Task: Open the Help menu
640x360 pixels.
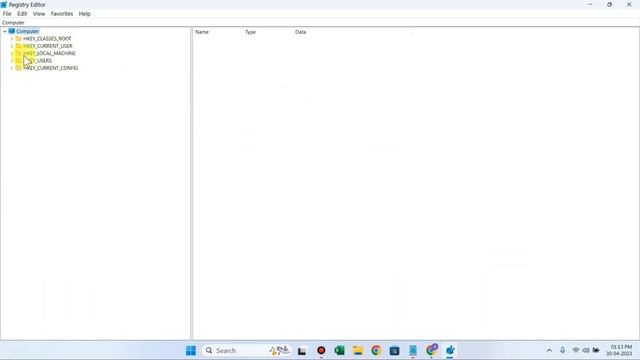Action: click(x=84, y=13)
